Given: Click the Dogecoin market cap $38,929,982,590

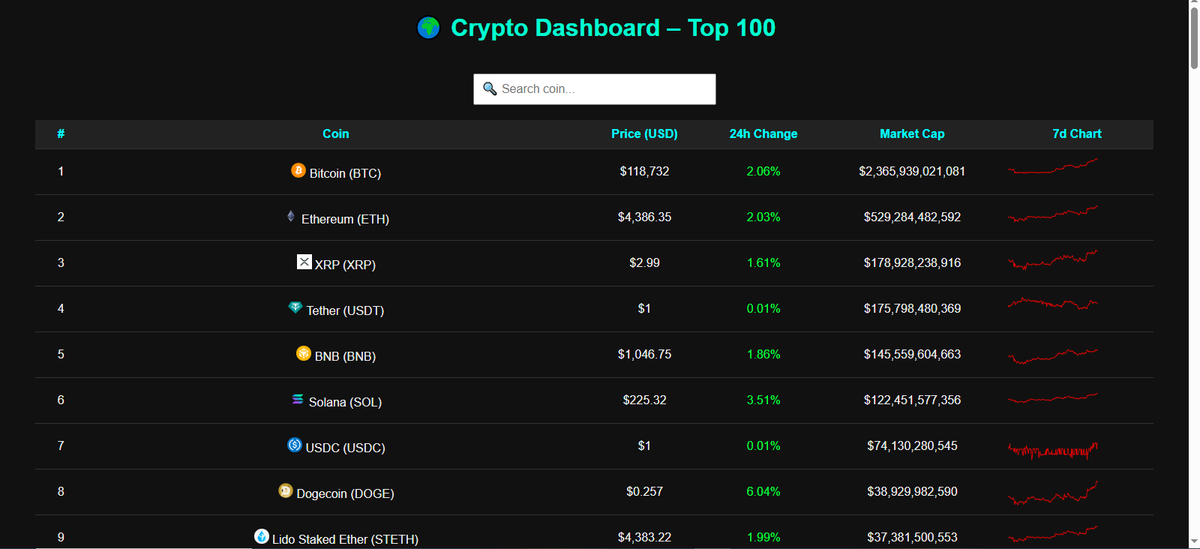Looking at the screenshot, I should 912,491.
